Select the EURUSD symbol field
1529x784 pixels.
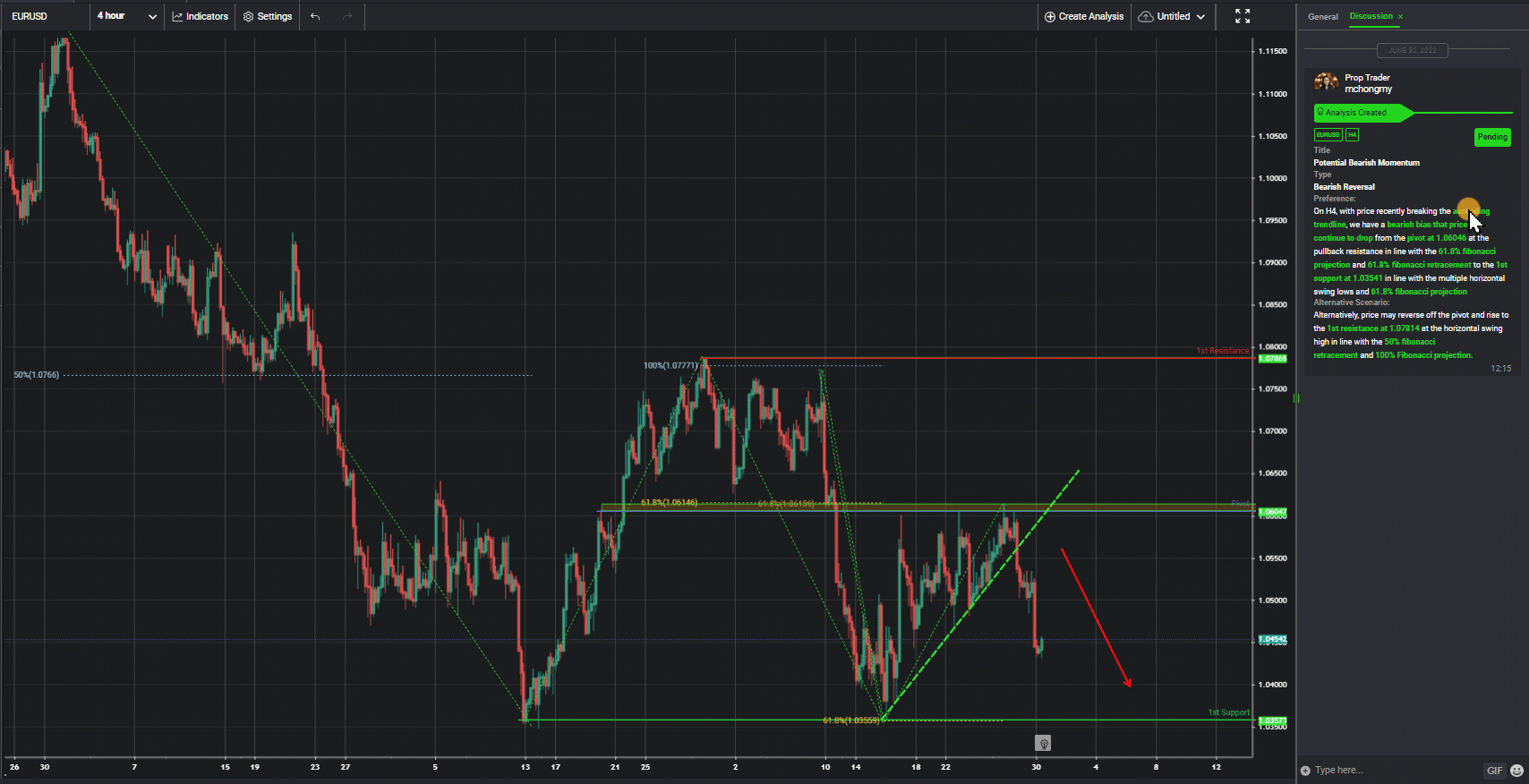[x=45, y=16]
